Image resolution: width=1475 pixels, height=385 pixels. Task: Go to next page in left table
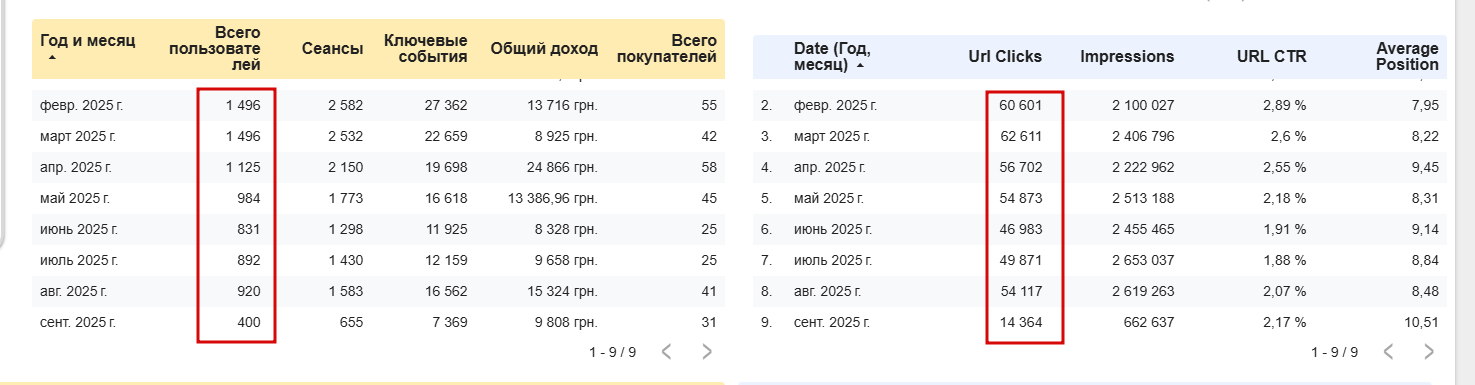(x=707, y=351)
